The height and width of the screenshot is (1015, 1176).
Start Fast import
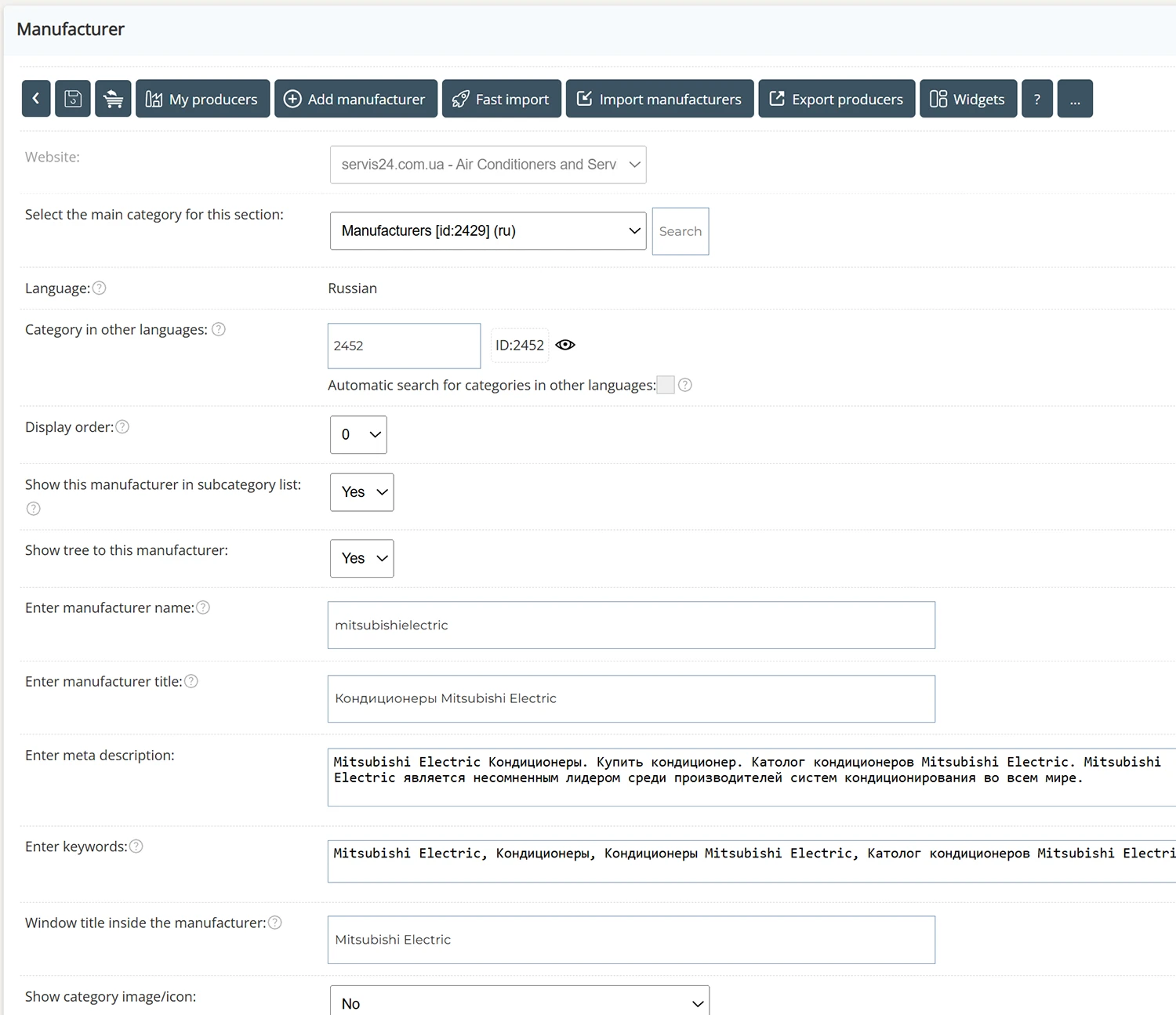502,99
